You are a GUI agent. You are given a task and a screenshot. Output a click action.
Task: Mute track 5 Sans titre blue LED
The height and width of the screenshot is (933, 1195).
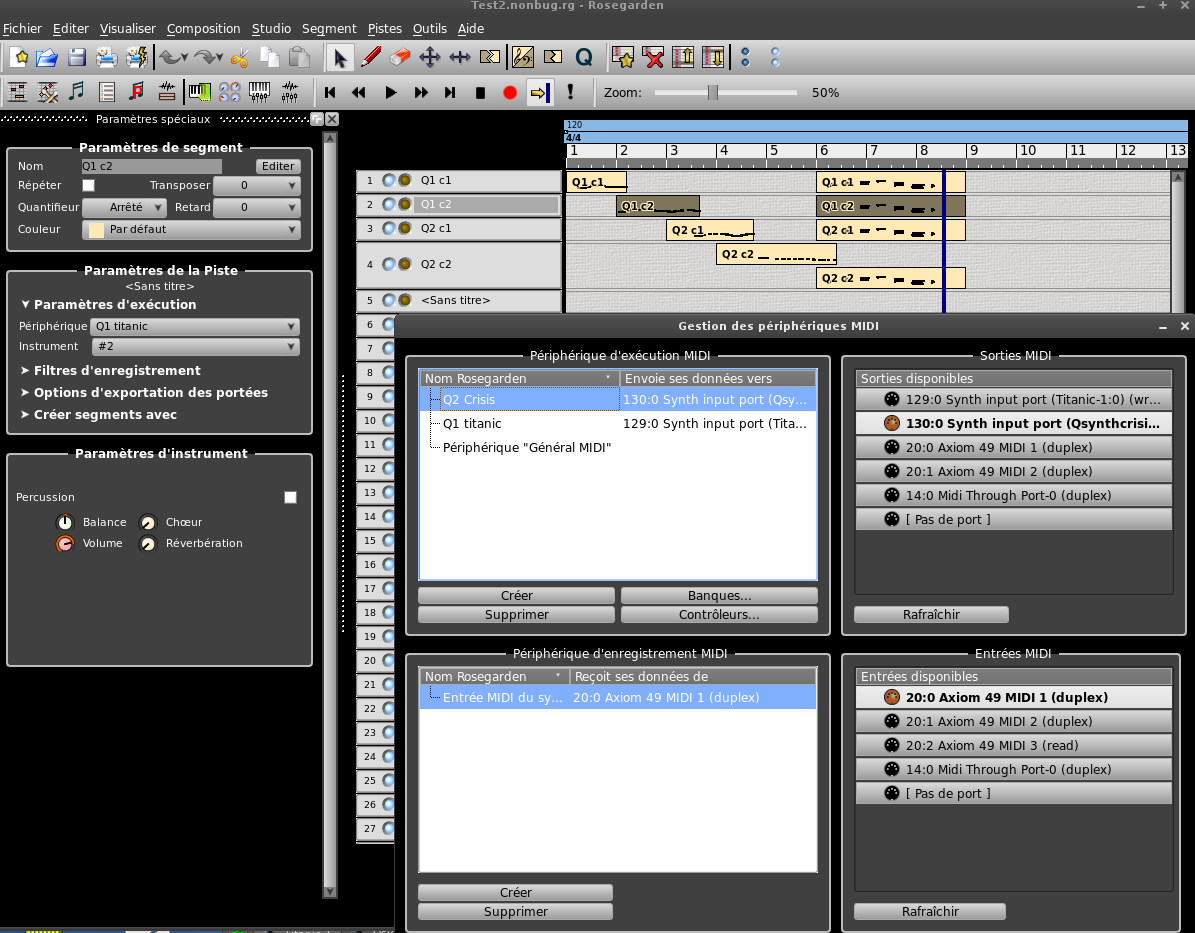pos(389,300)
